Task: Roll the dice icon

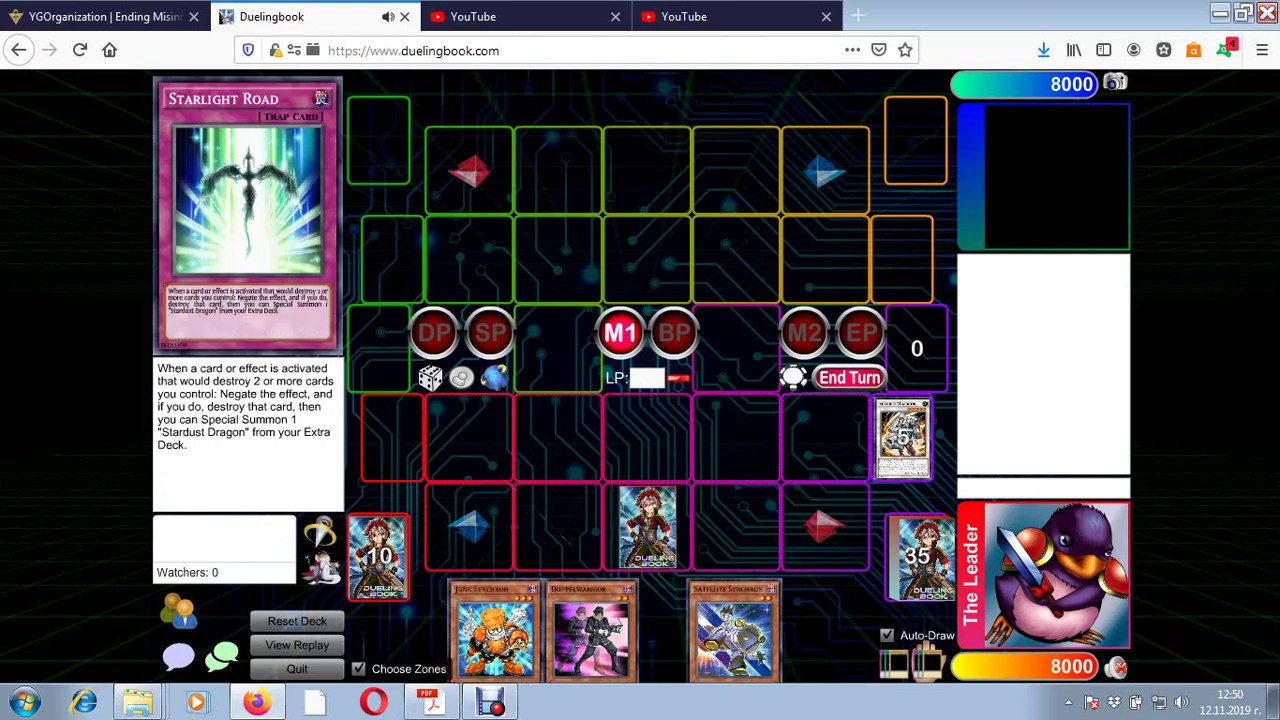Action: point(430,377)
